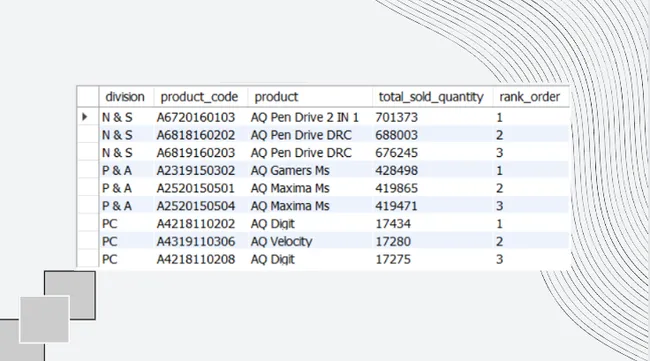Click AQ Pen Drive DRC in row A6818160202
This screenshot has height=361, width=650.
coord(301,135)
